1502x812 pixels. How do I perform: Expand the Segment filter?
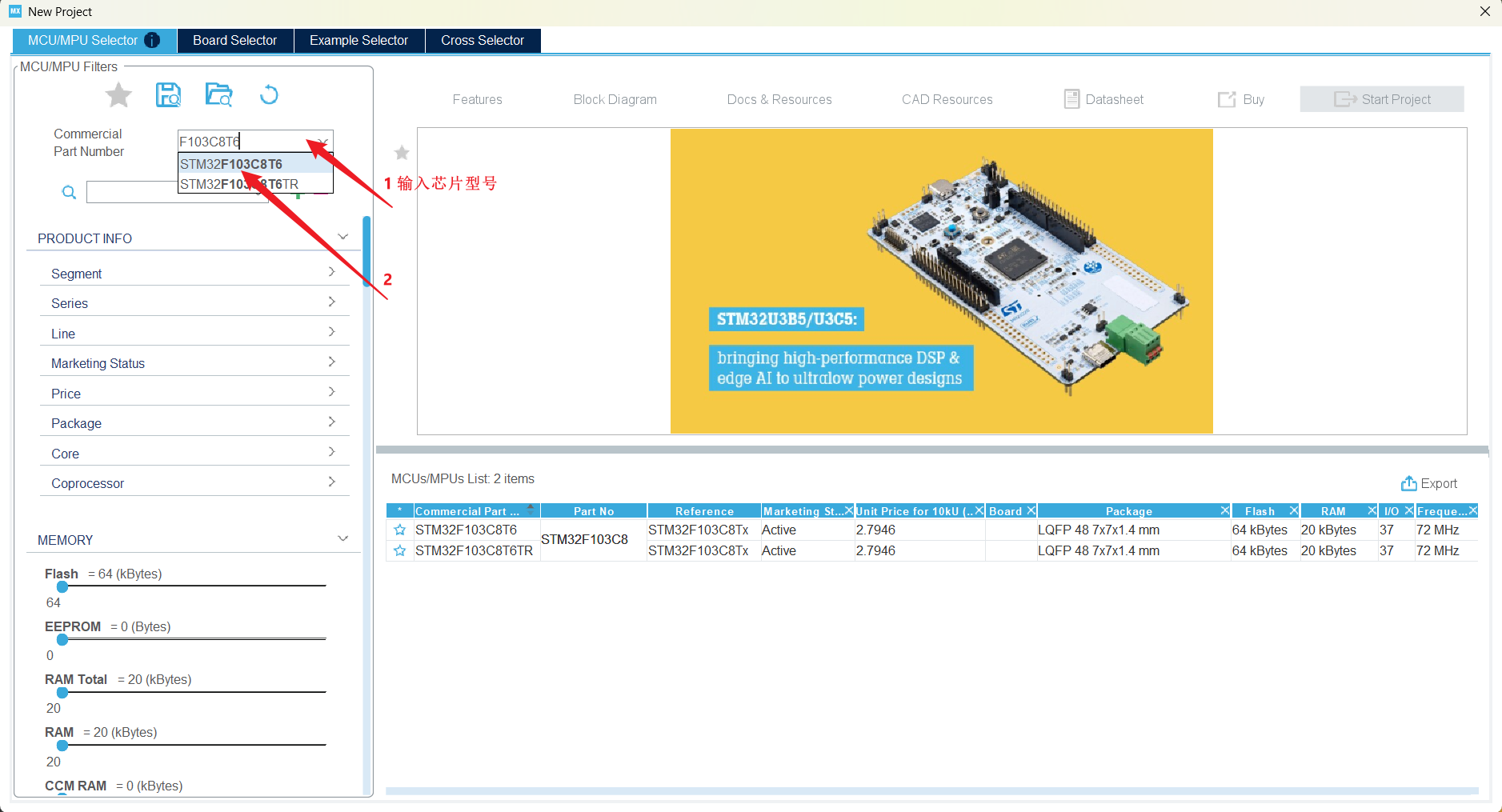tap(331, 272)
